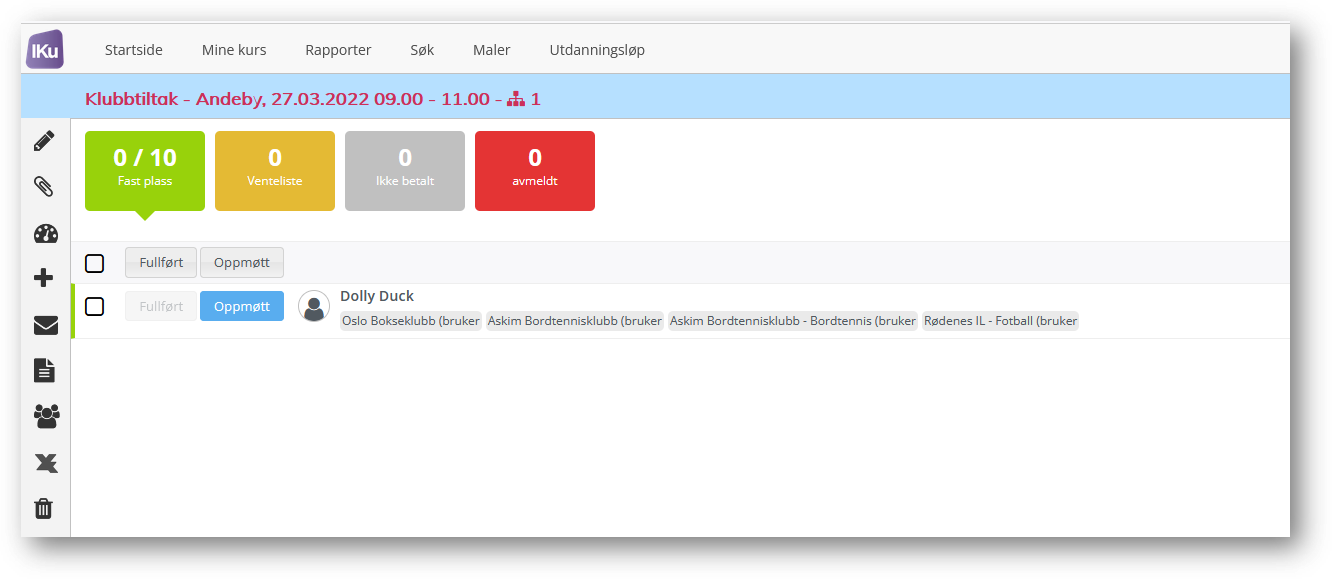Open Maler menu
The image size is (1332, 579).
tap(492, 50)
